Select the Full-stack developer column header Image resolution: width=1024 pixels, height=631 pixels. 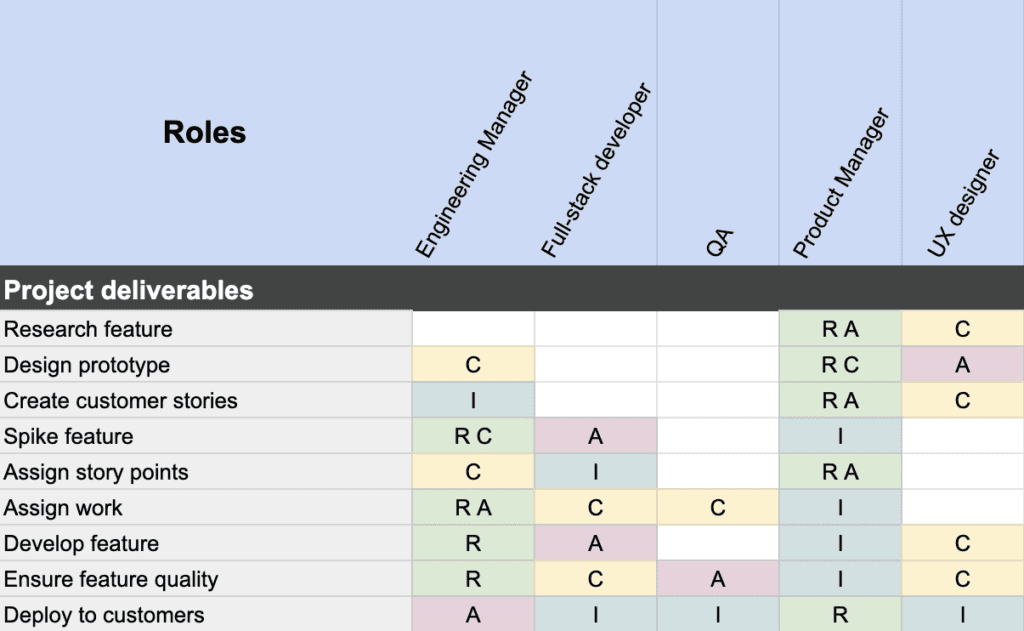596,172
